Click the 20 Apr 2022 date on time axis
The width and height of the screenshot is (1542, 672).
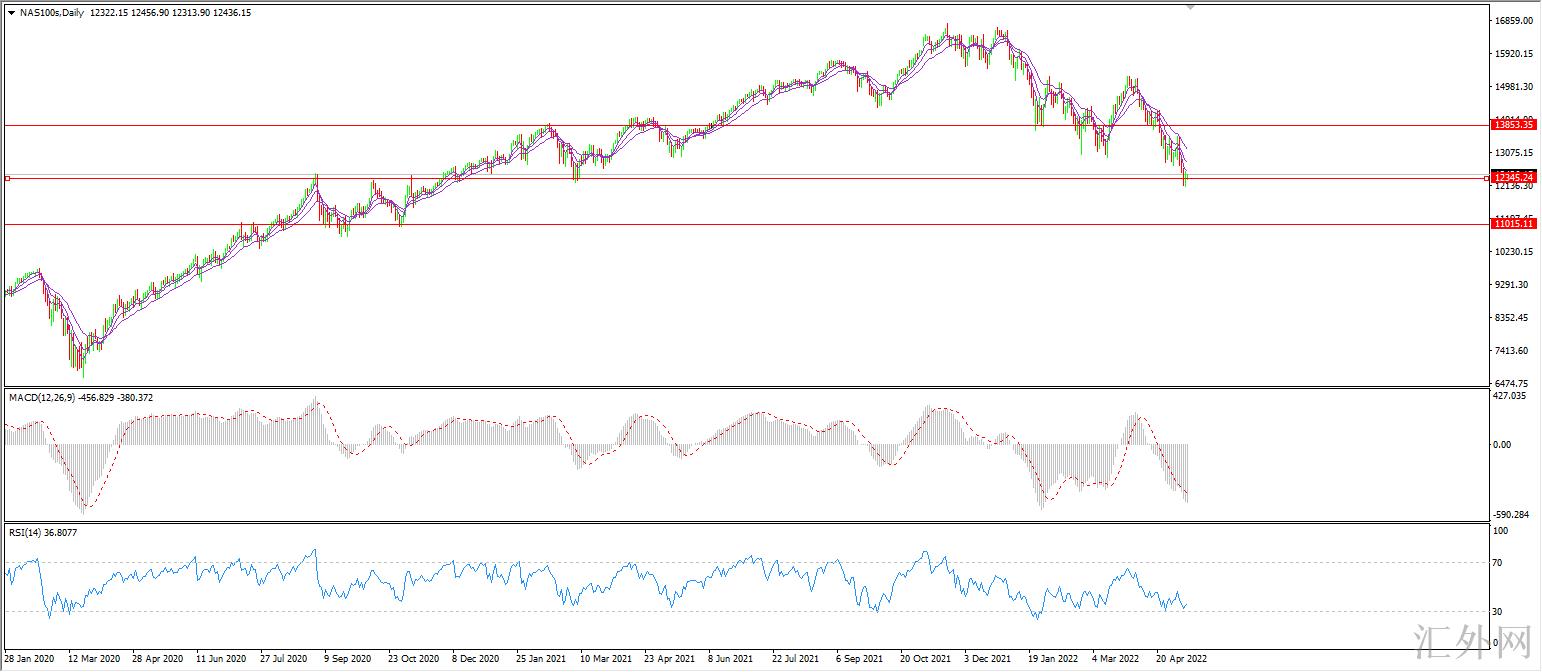pos(1184,659)
